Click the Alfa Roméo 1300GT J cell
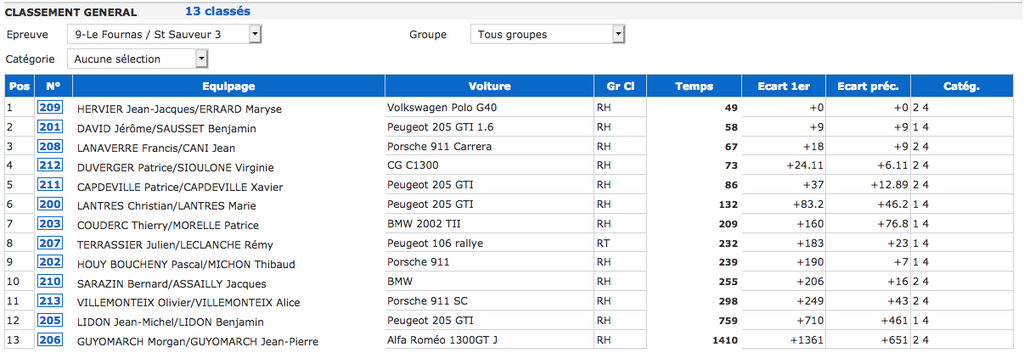 pos(489,340)
